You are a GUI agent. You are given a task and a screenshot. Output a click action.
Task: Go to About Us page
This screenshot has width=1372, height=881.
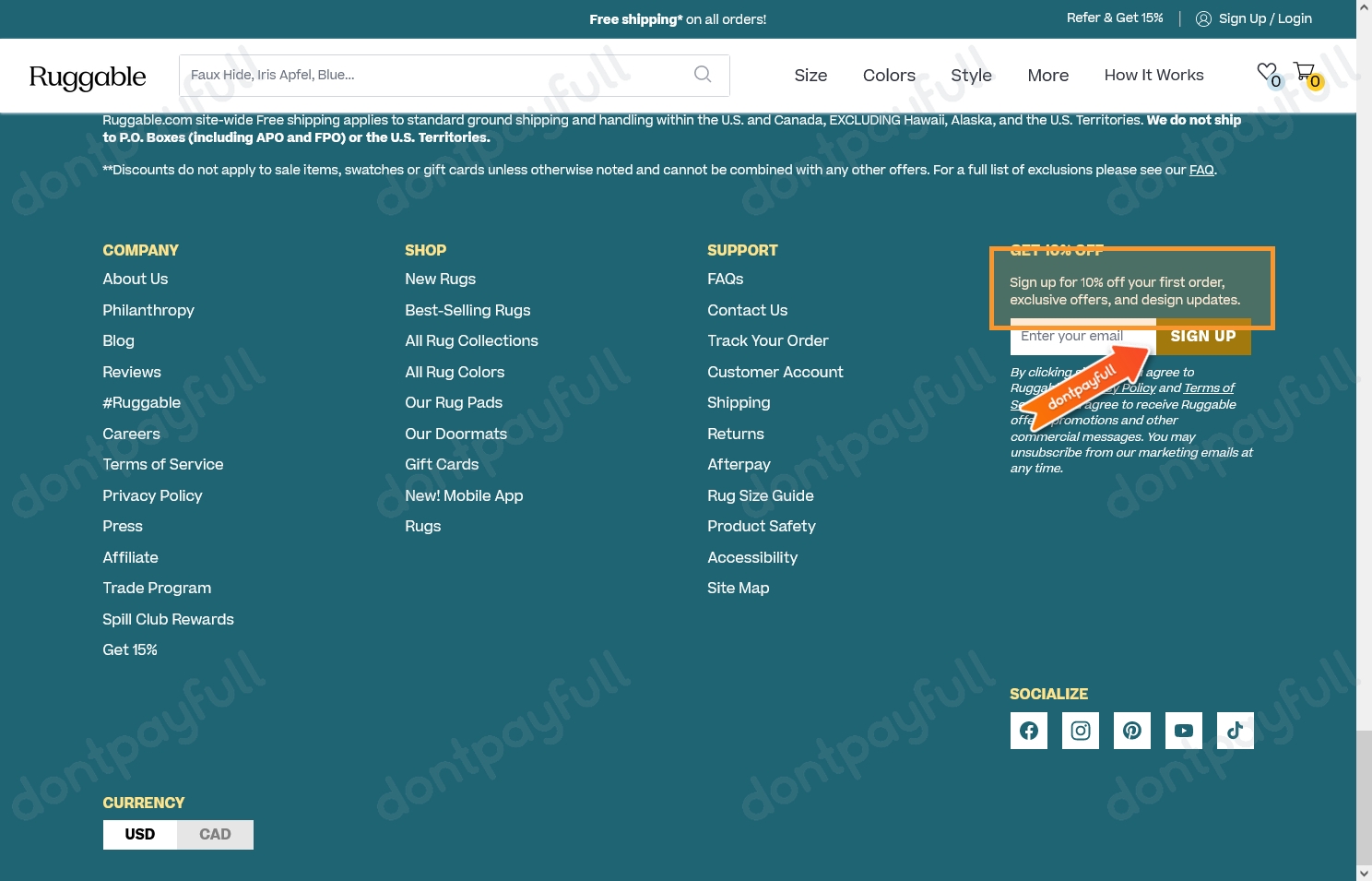click(136, 279)
